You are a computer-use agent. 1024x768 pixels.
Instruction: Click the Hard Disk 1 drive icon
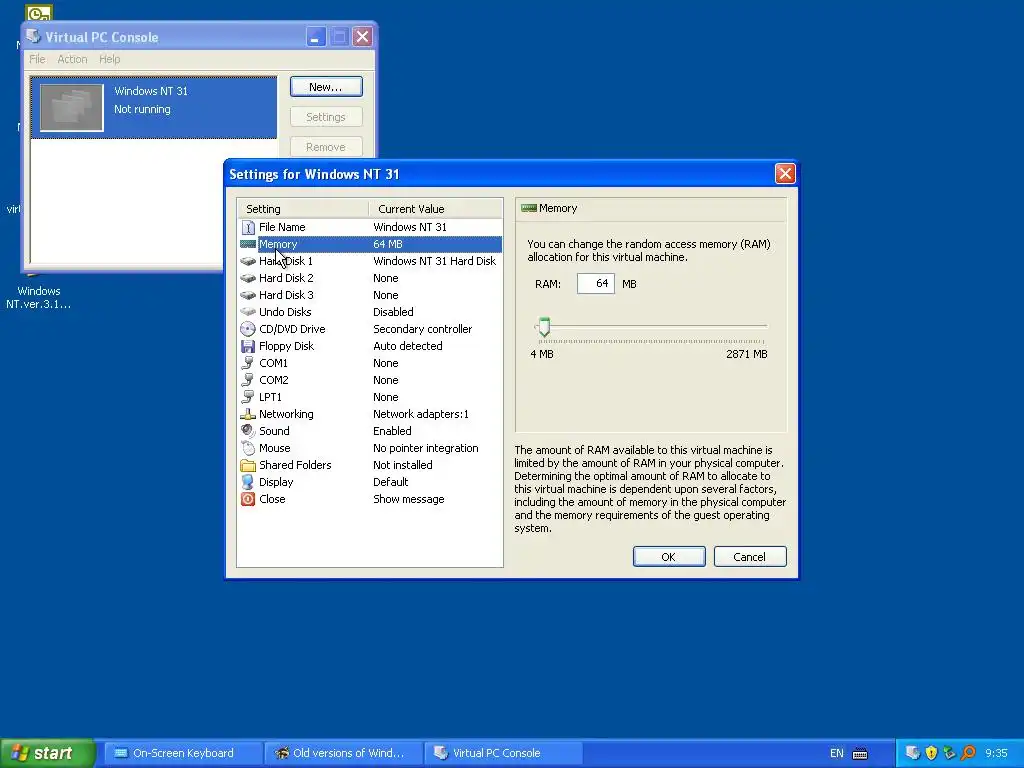pos(248,261)
